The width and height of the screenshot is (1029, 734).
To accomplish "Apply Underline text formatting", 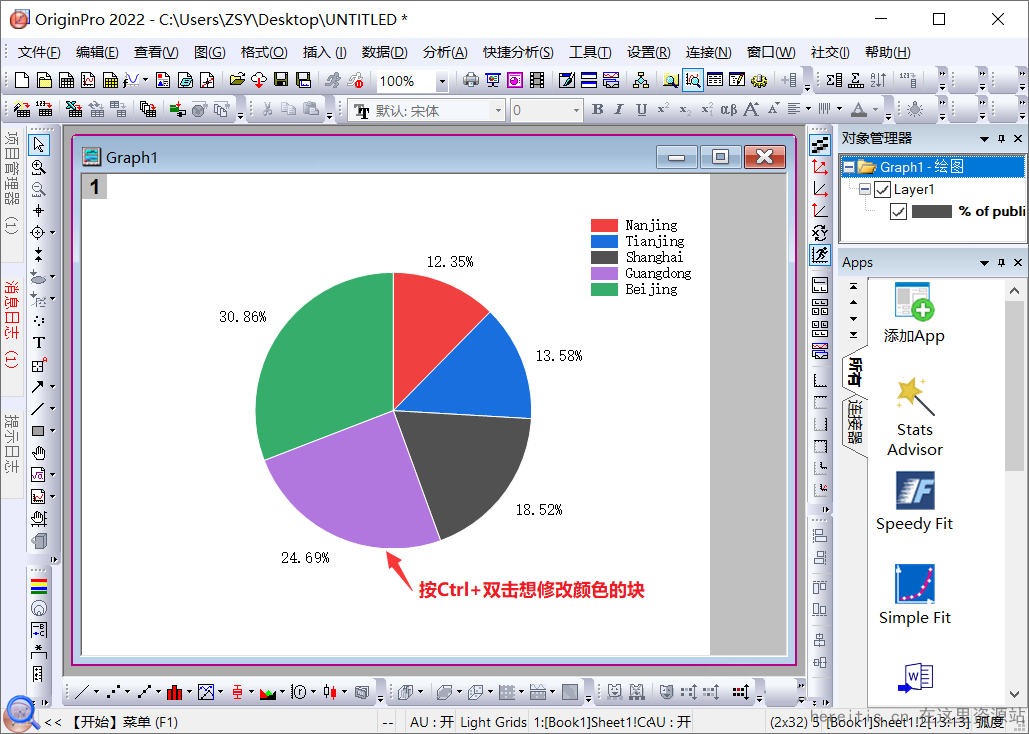I will 641,110.
